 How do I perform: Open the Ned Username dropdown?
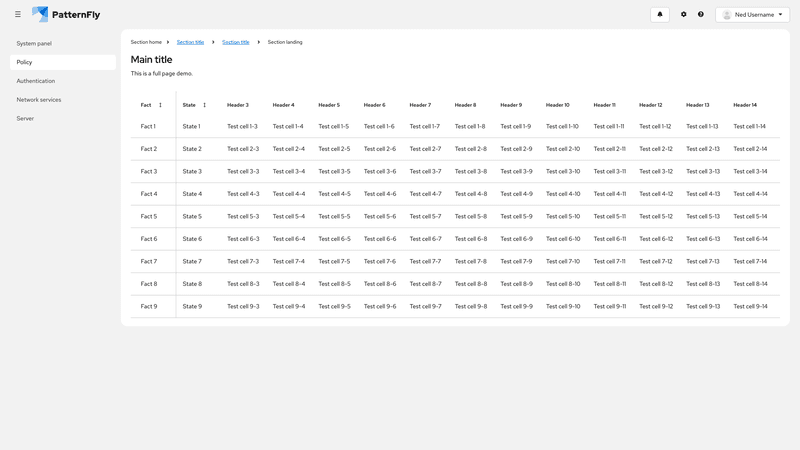tap(757, 15)
